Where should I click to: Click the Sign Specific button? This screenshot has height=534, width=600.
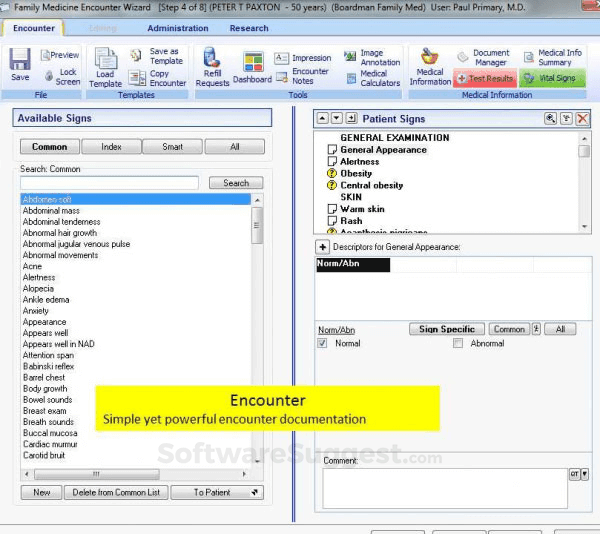(x=447, y=329)
